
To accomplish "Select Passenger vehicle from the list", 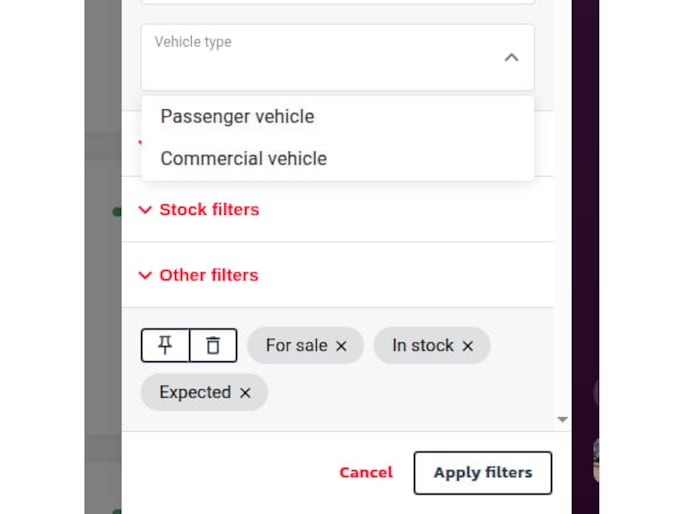I will pos(237,116).
